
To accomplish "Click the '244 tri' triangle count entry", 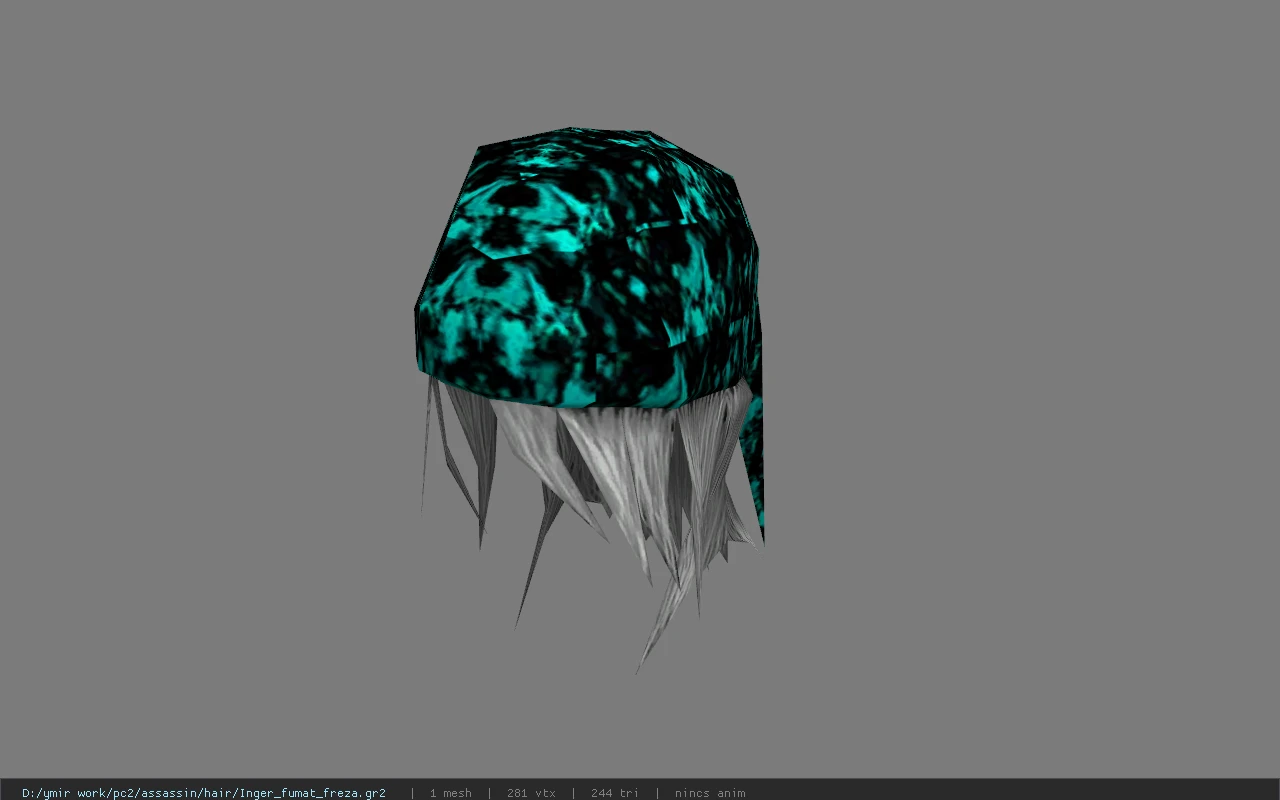I will (x=615, y=793).
